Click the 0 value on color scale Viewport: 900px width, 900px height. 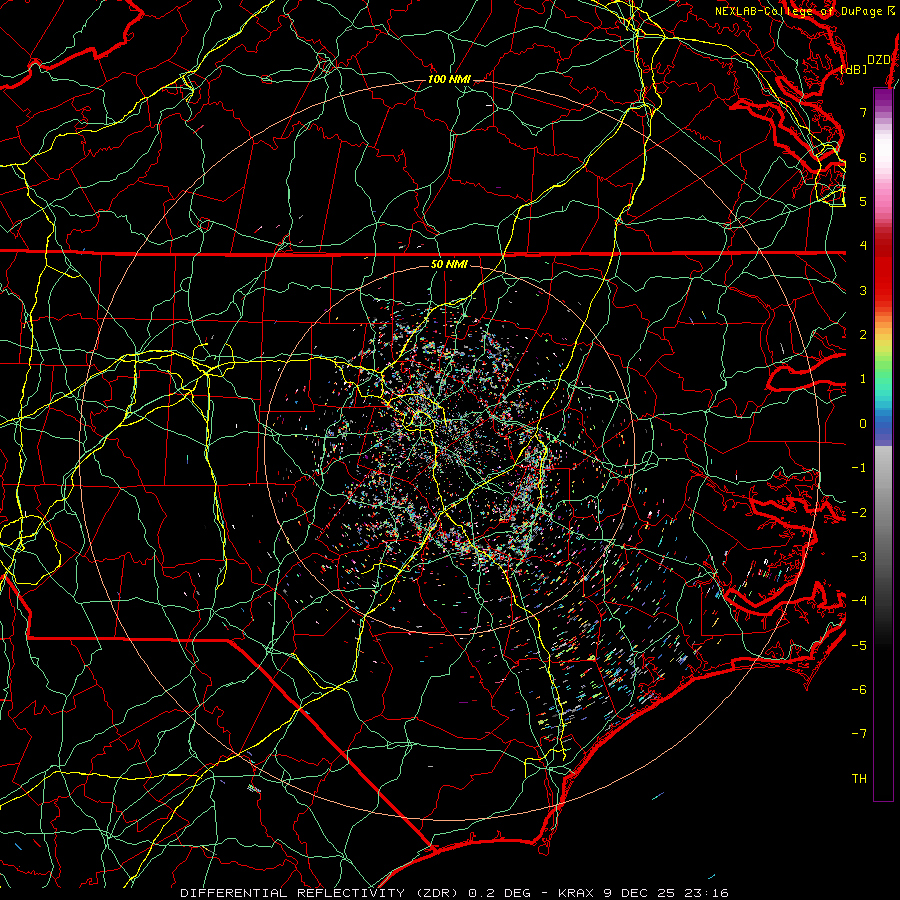[x=863, y=424]
